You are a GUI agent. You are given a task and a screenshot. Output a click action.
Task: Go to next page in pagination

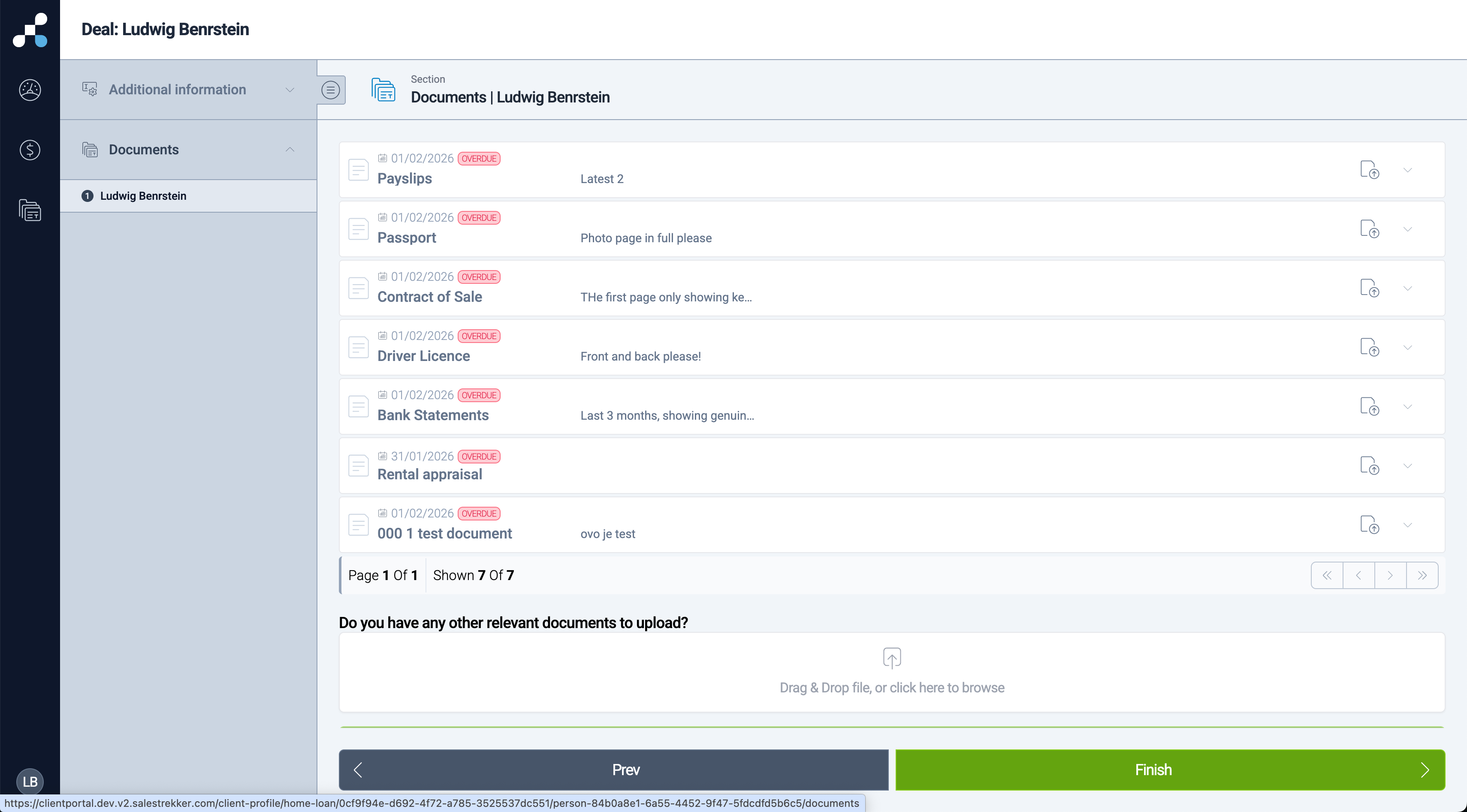point(1390,575)
